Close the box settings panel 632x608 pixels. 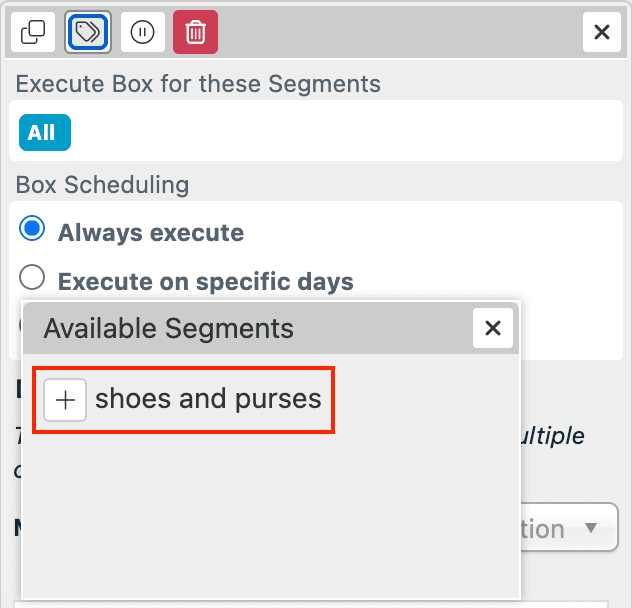pyautogui.click(x=602, y=33)
